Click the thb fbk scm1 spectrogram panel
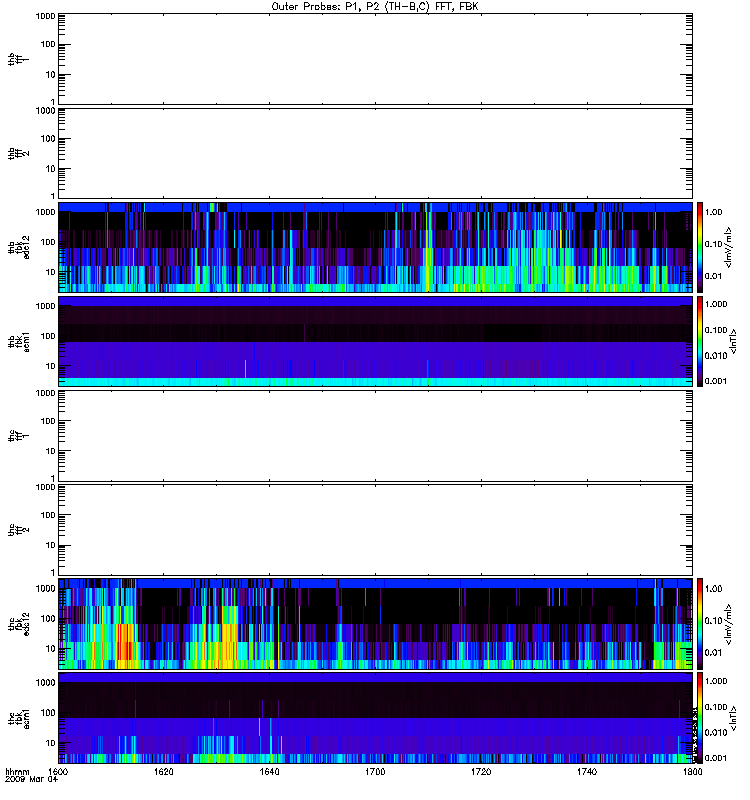The width and height of the screenshot is (750, 800). [375, 341]
